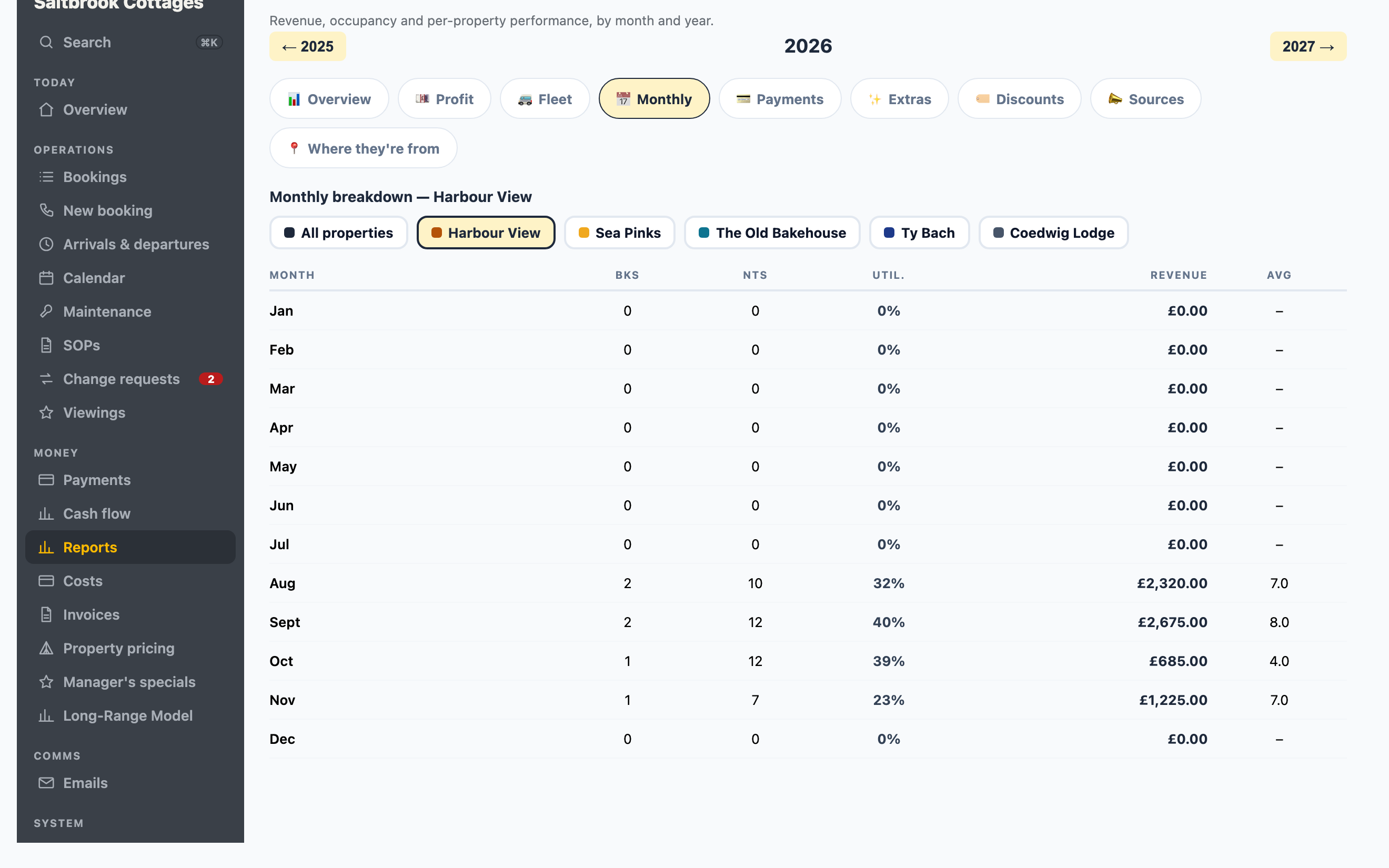Click the bar chart icon for Cash flow
The image size is (1389, 868).
[46, 514]
